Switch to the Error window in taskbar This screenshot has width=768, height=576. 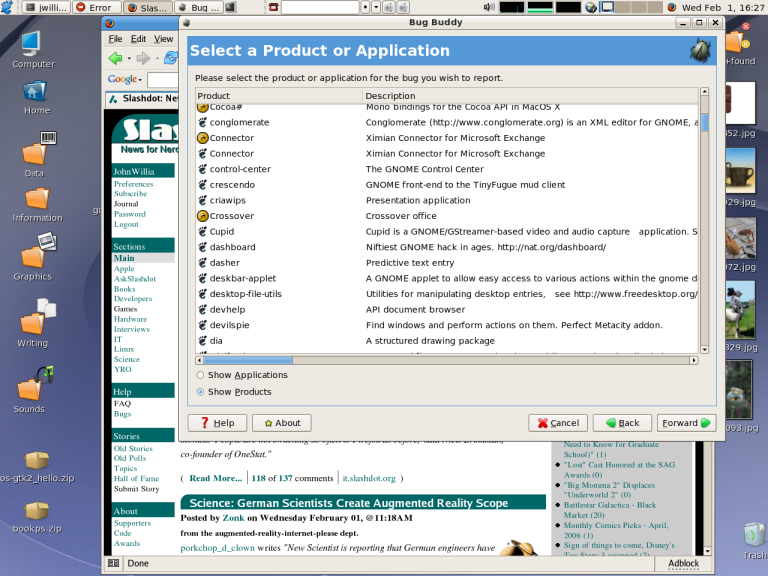tap(96, 7)
